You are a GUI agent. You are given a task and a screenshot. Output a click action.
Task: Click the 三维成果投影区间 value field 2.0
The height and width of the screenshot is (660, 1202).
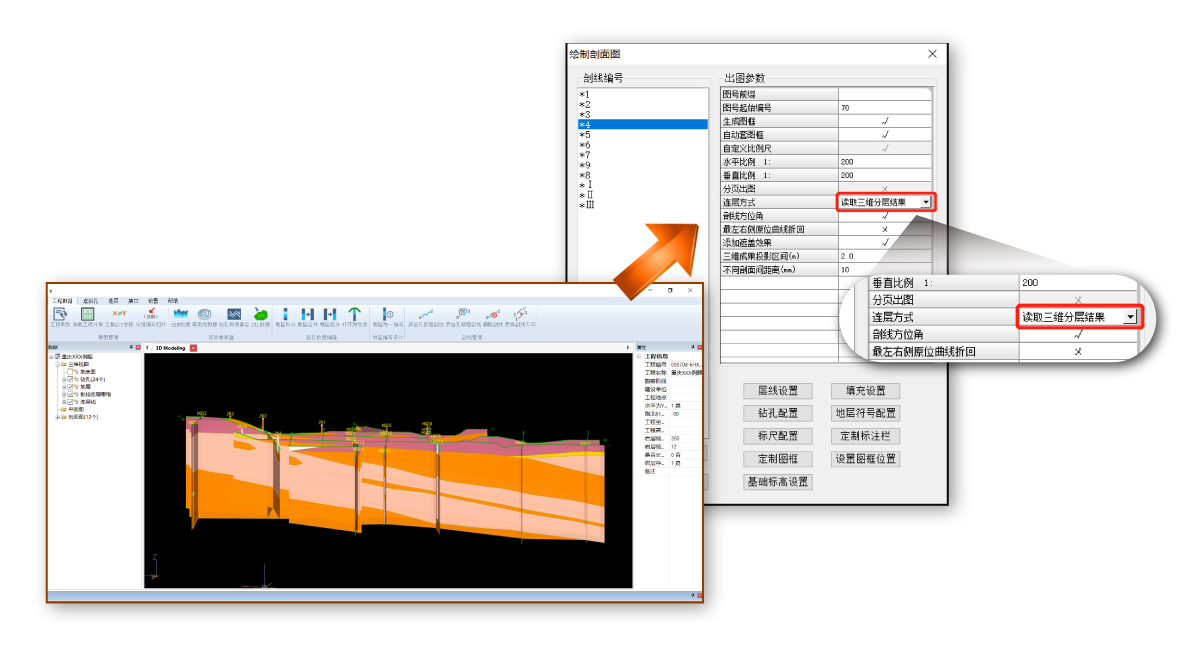(x=884, y=256)
